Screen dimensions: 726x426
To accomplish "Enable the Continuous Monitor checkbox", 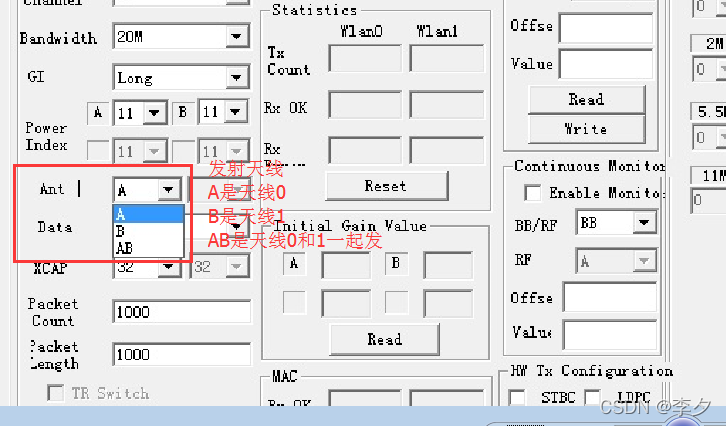I will 532,193.
